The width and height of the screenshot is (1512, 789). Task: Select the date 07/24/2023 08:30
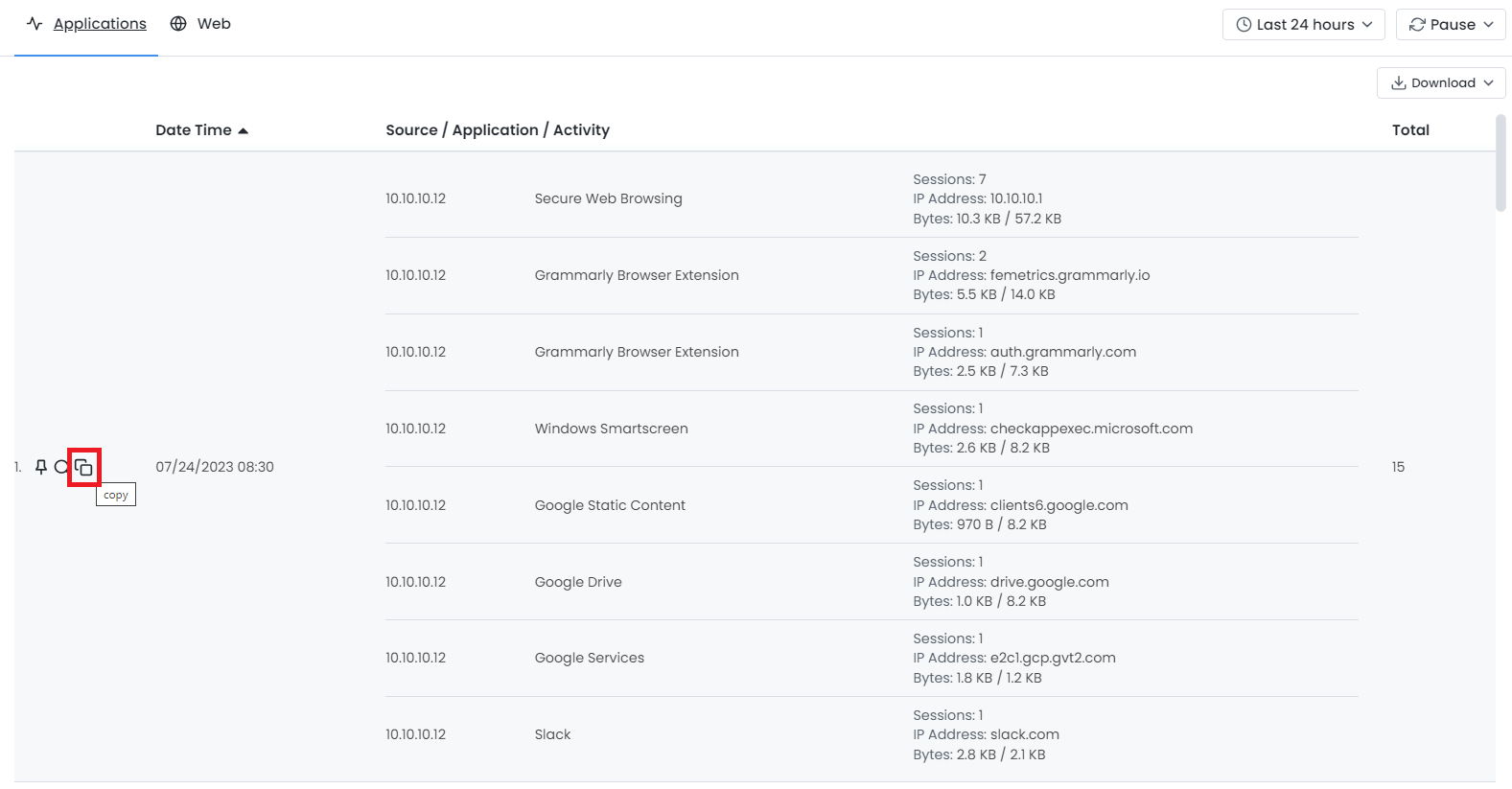pos(215,467)
